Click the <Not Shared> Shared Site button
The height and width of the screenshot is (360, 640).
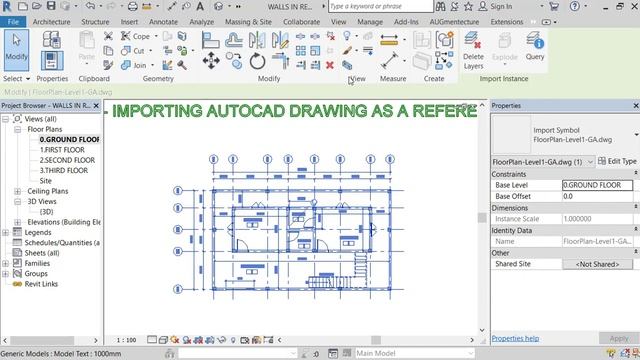598,264
